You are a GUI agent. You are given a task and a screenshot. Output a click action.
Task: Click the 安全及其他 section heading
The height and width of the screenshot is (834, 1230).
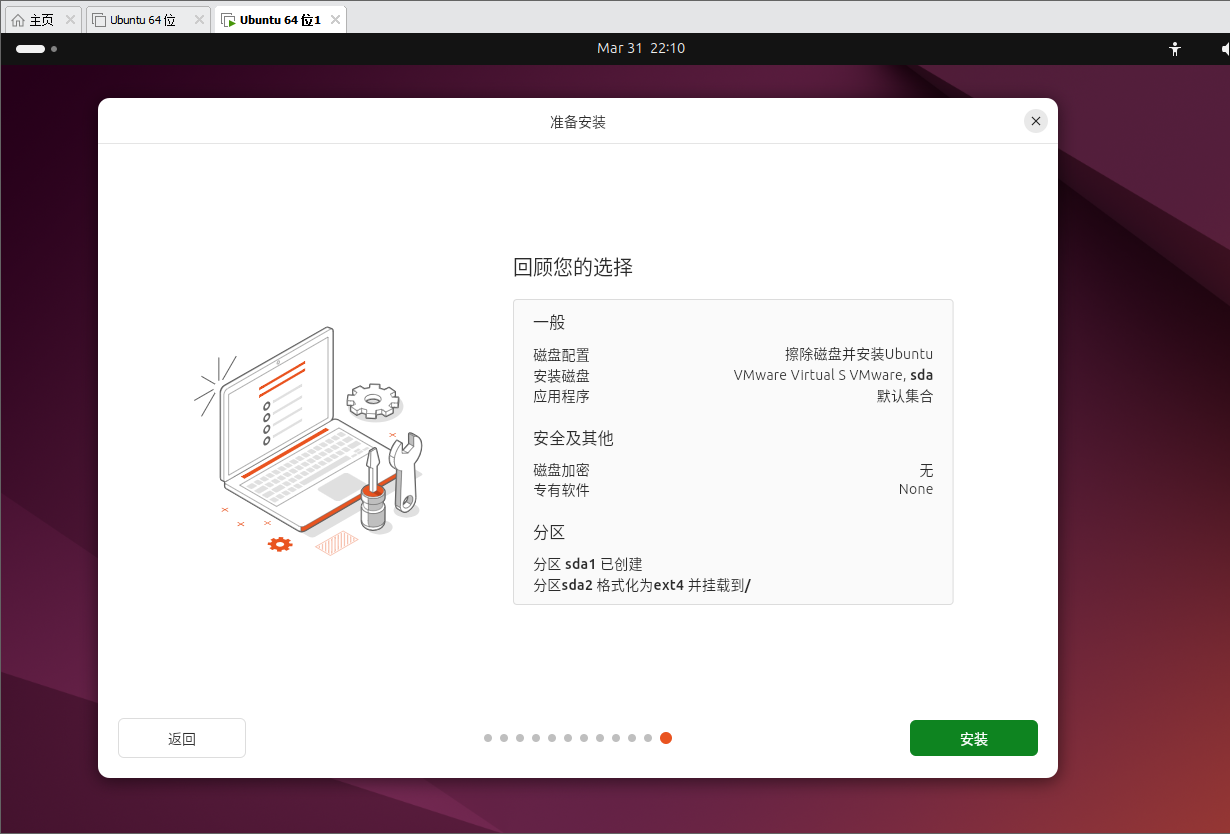tap(573, 438)
